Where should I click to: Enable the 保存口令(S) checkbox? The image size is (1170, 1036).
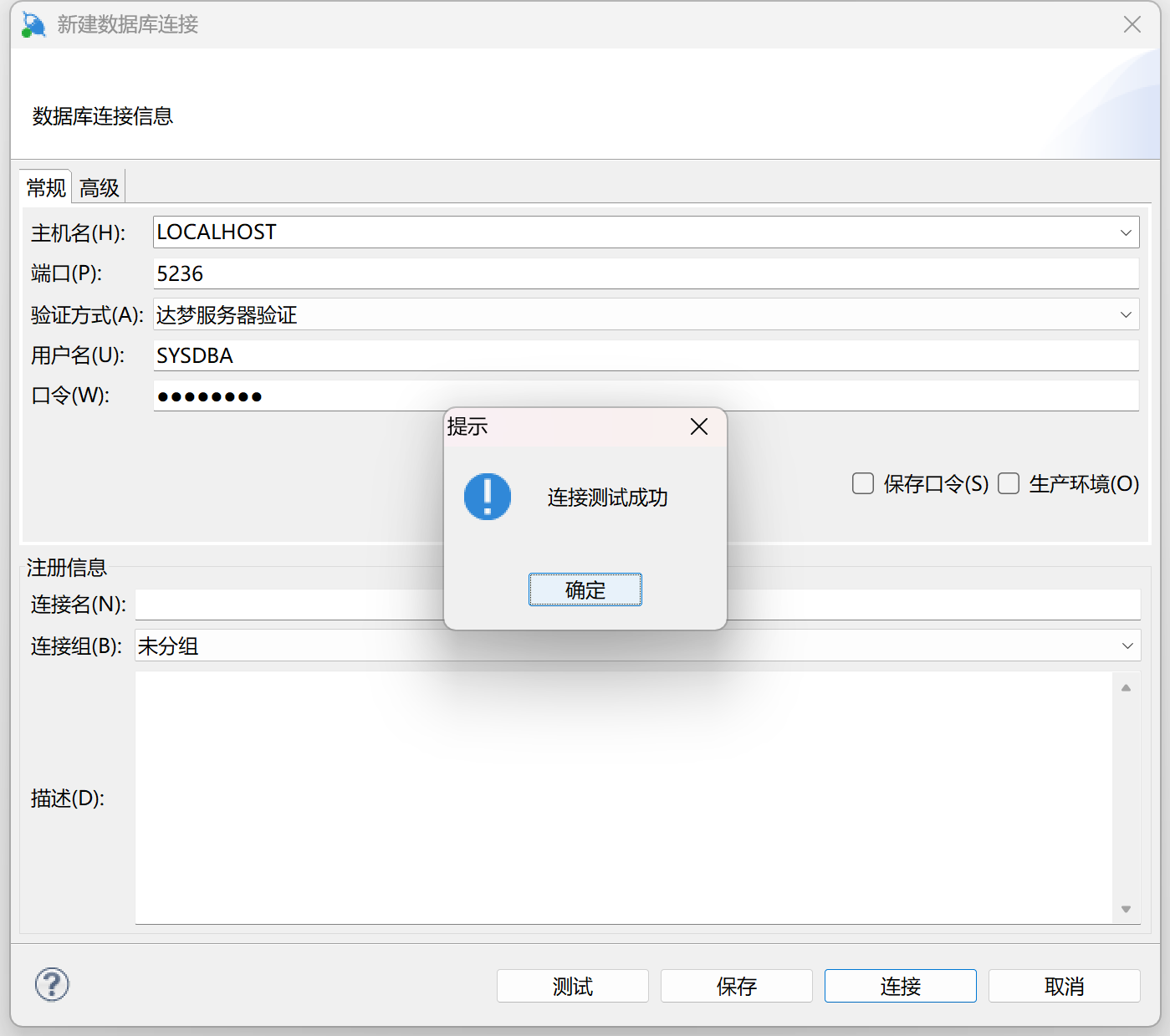[x=863, y=483]
